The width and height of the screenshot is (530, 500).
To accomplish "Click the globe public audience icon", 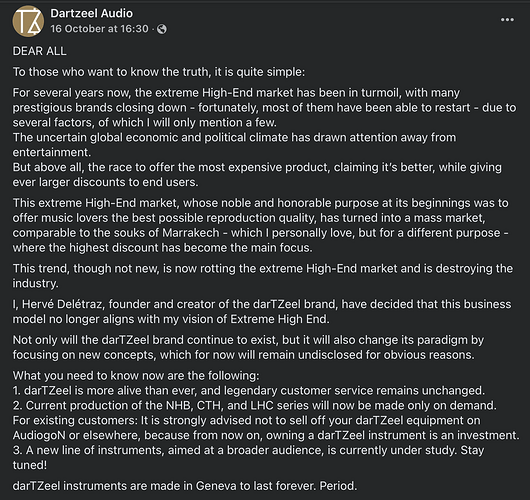I will 162,29.
